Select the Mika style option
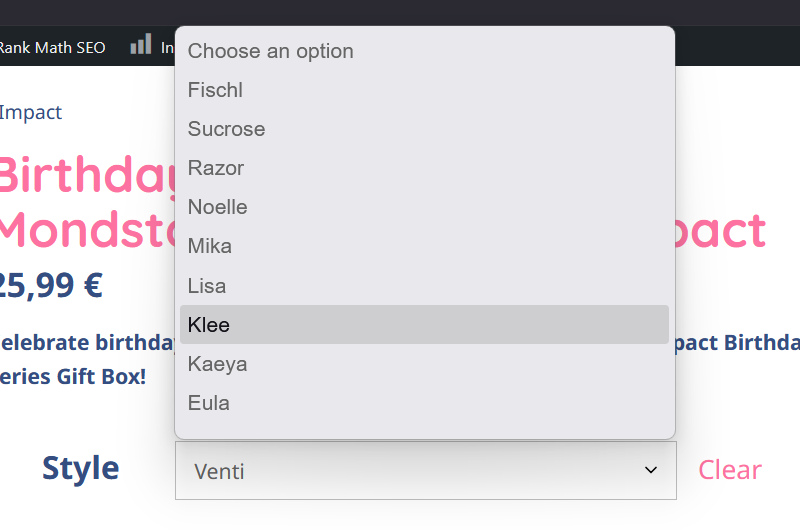800x530 pixels. (424, 246)
